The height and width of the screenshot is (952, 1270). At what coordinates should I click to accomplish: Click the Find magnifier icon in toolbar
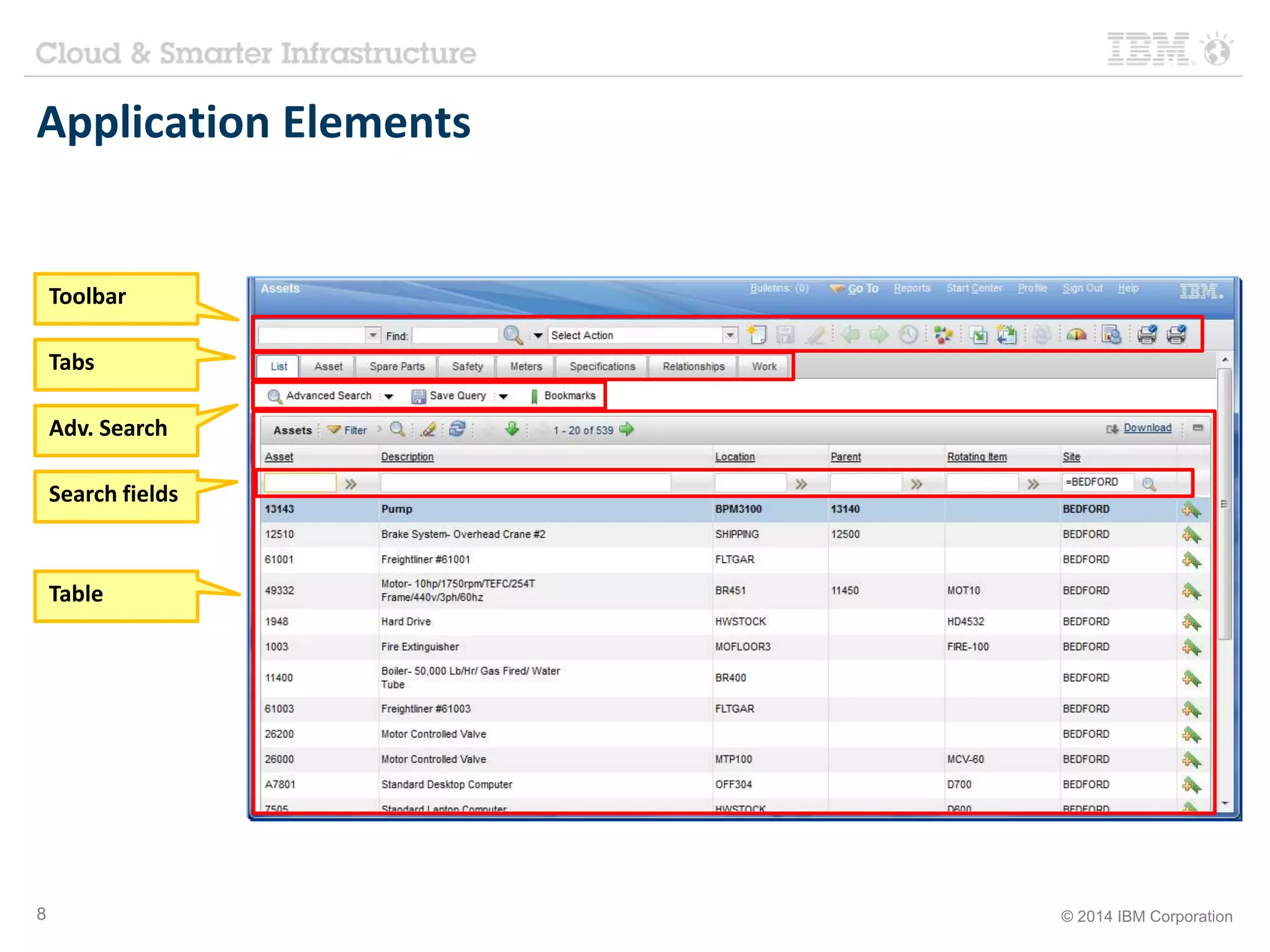(513, 335)
